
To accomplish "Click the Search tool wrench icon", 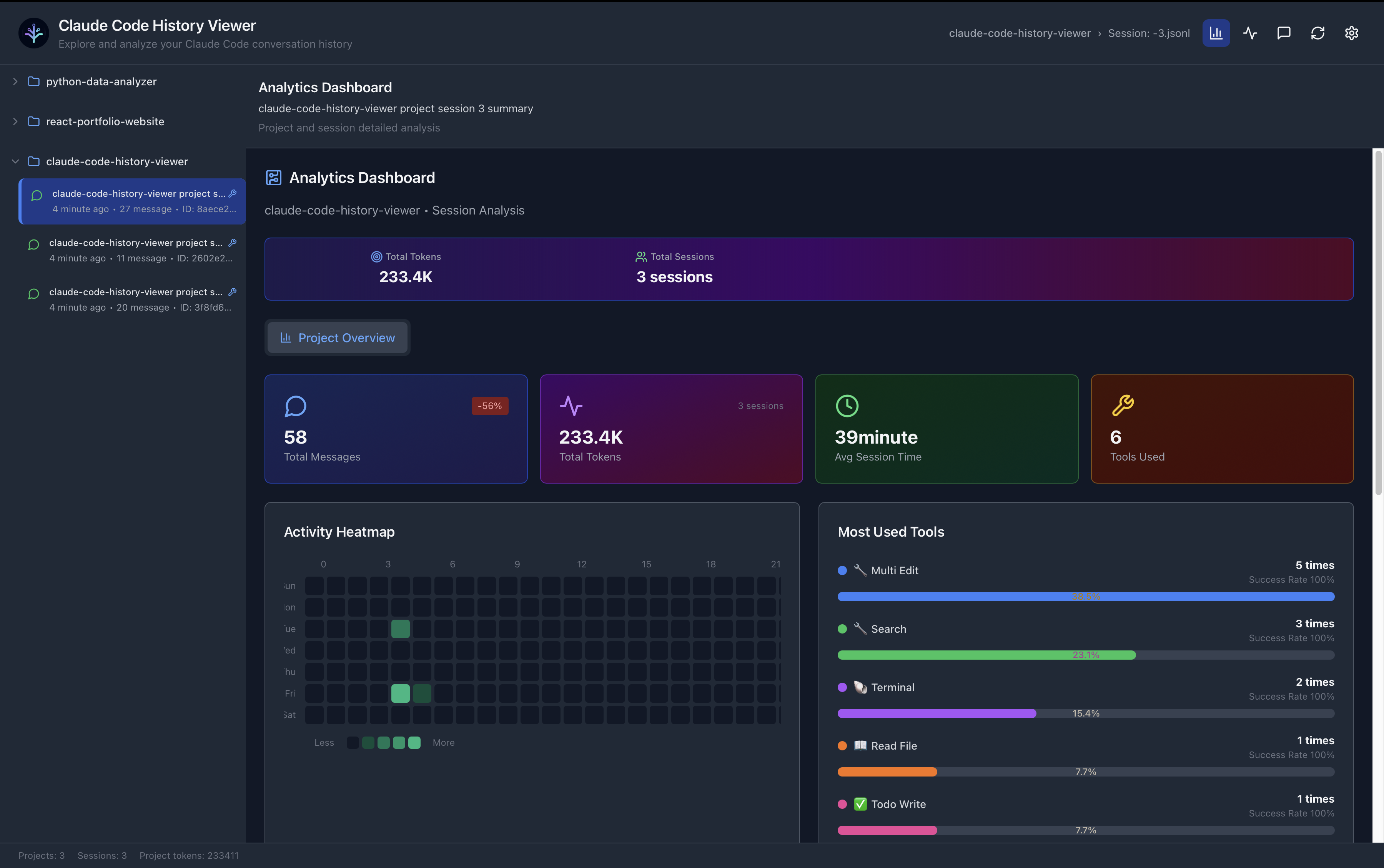I will (x=860, y=629).
